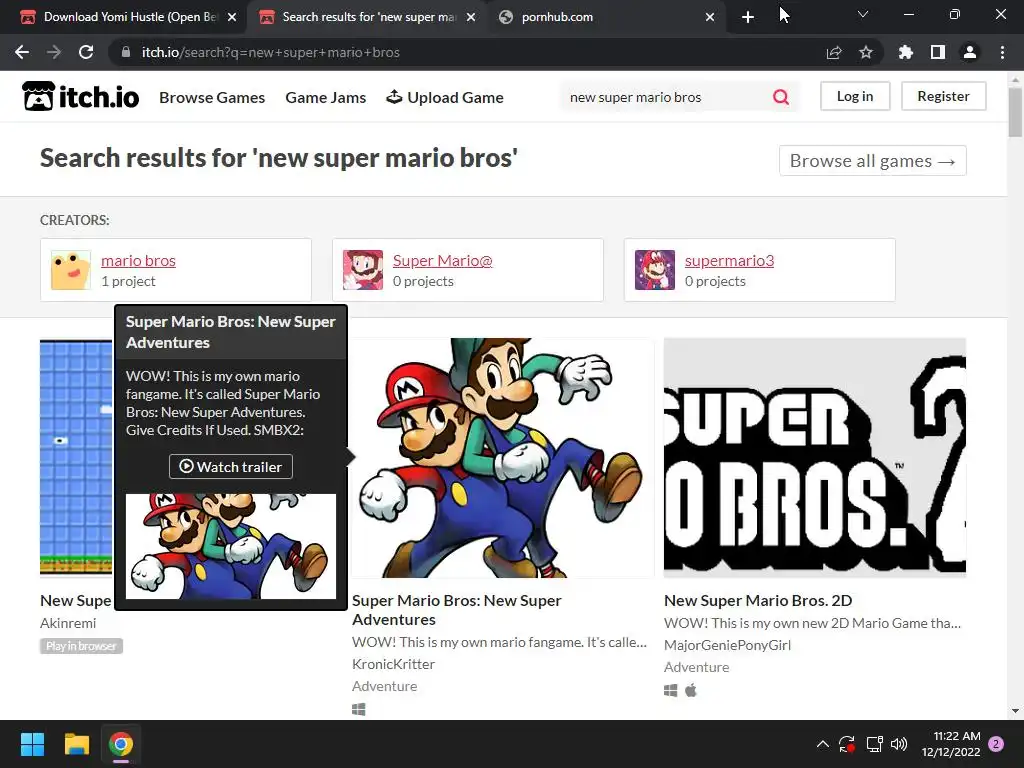Click the mario bros creator avatar
1024x768 pixels.
pos(71,270)
